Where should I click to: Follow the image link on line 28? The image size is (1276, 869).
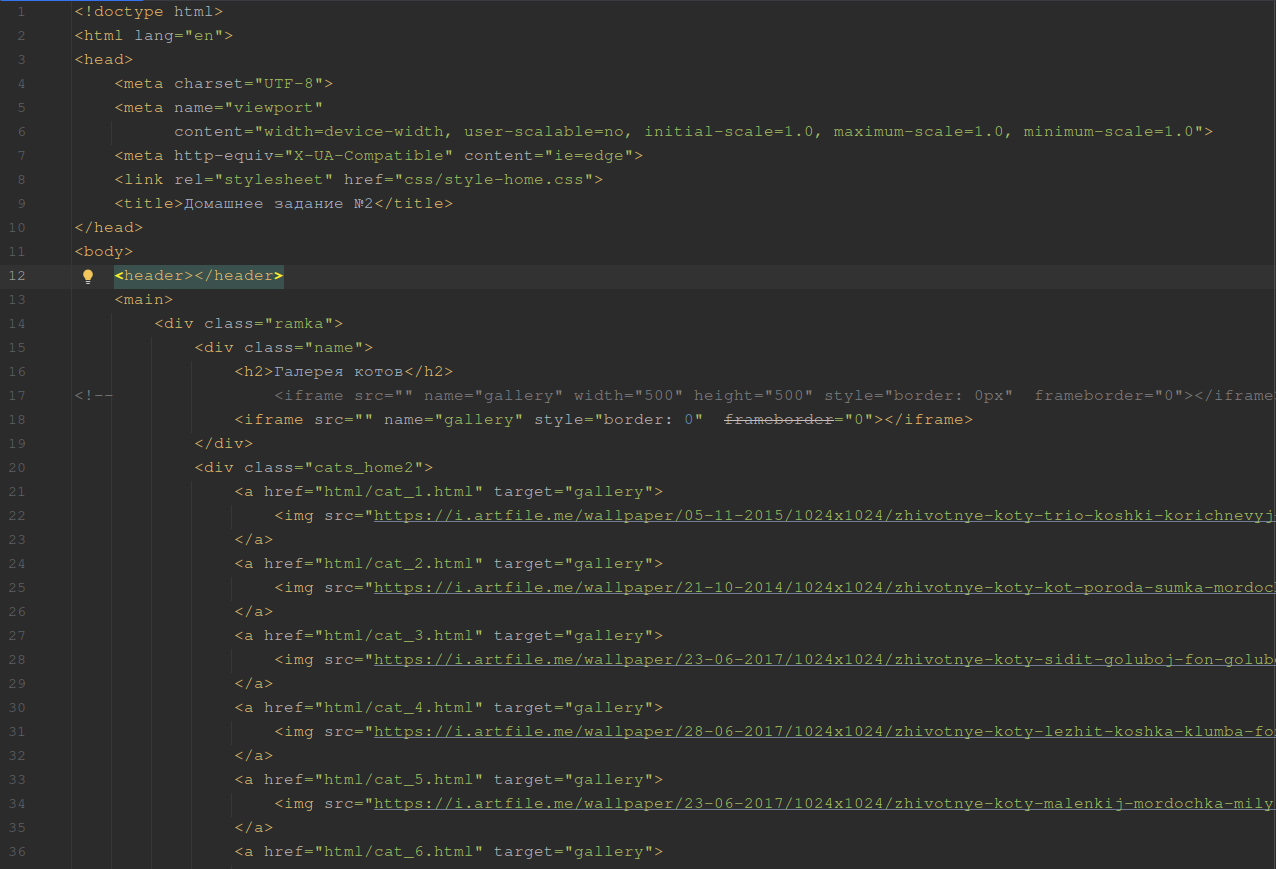[820, 660]
